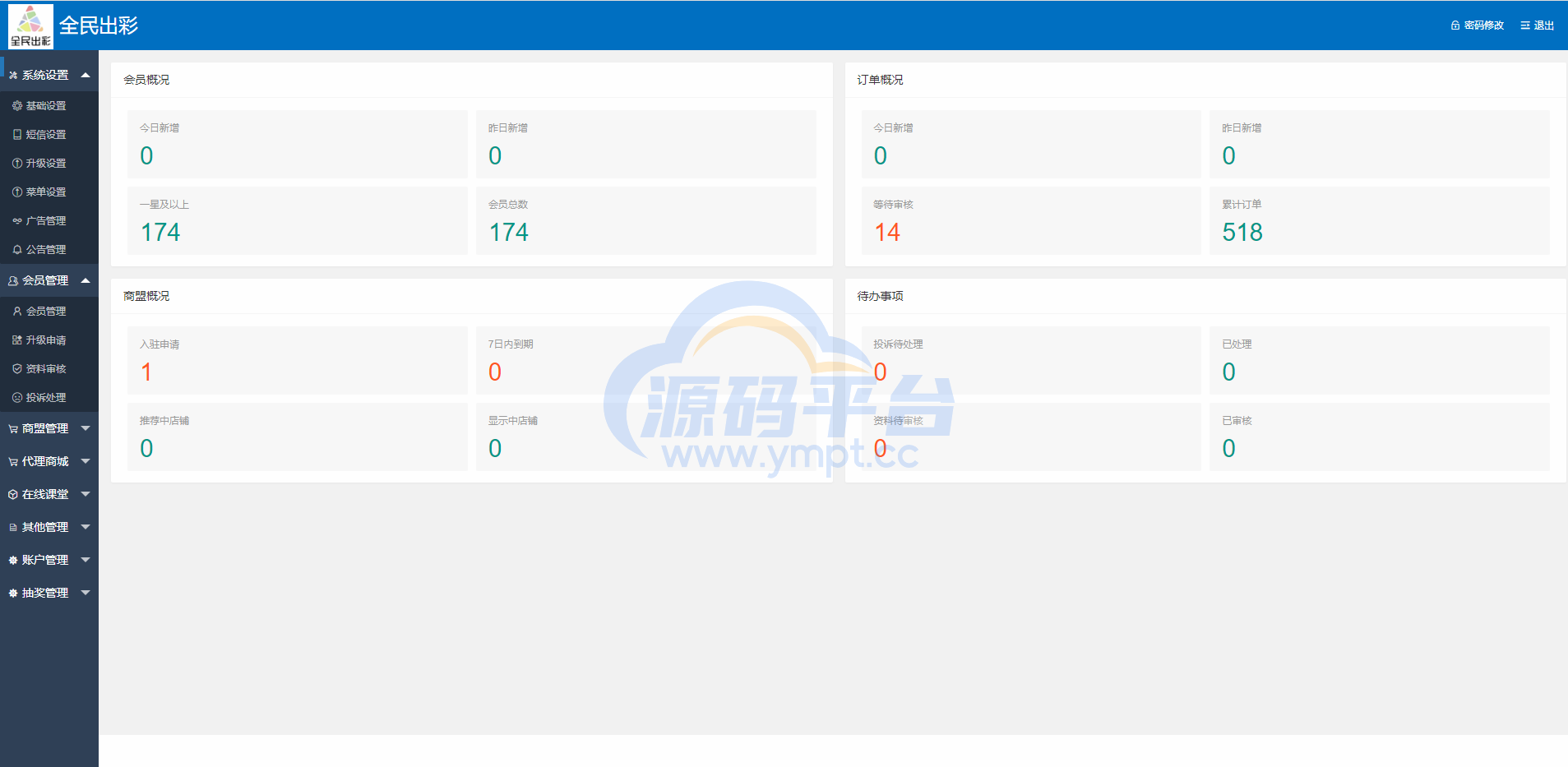Click the 会员总数 value 174
1568x767 pixels.
point(509,233)
